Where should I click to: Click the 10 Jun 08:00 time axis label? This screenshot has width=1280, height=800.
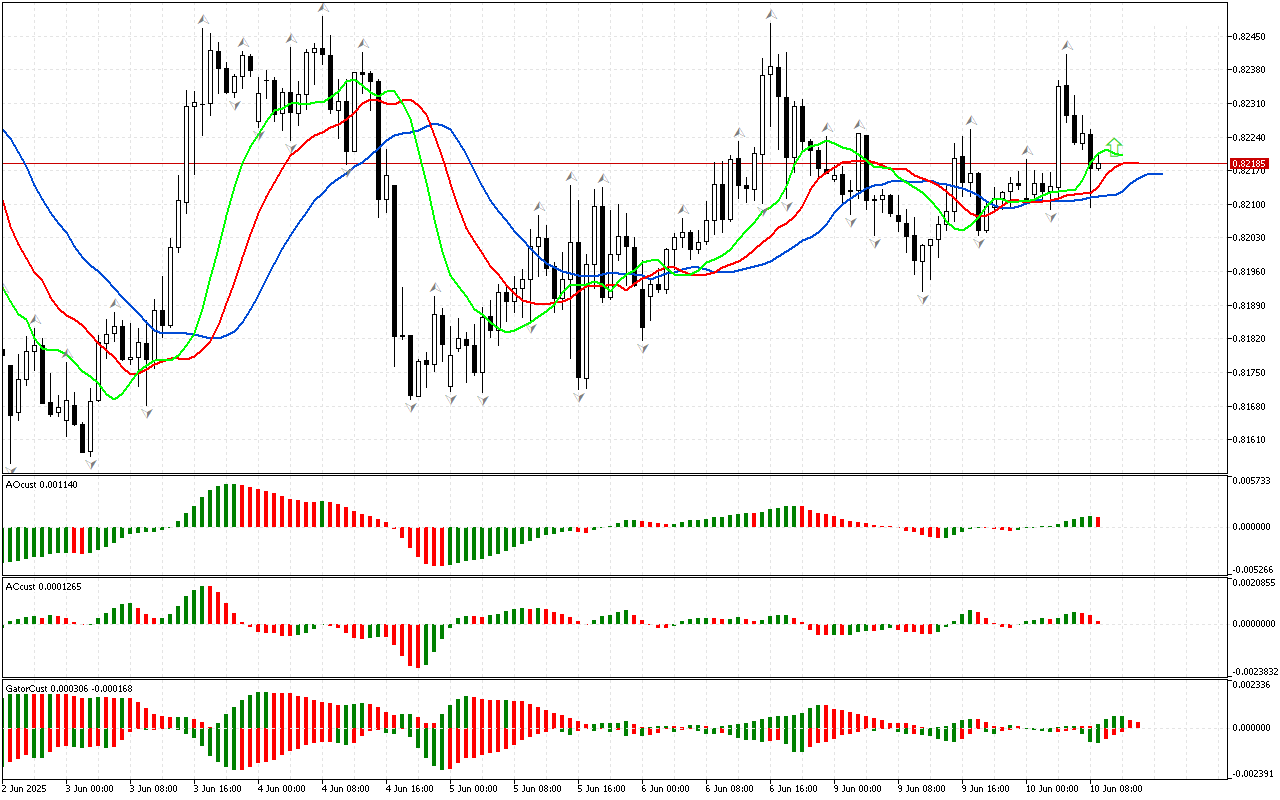(1115, 788)
